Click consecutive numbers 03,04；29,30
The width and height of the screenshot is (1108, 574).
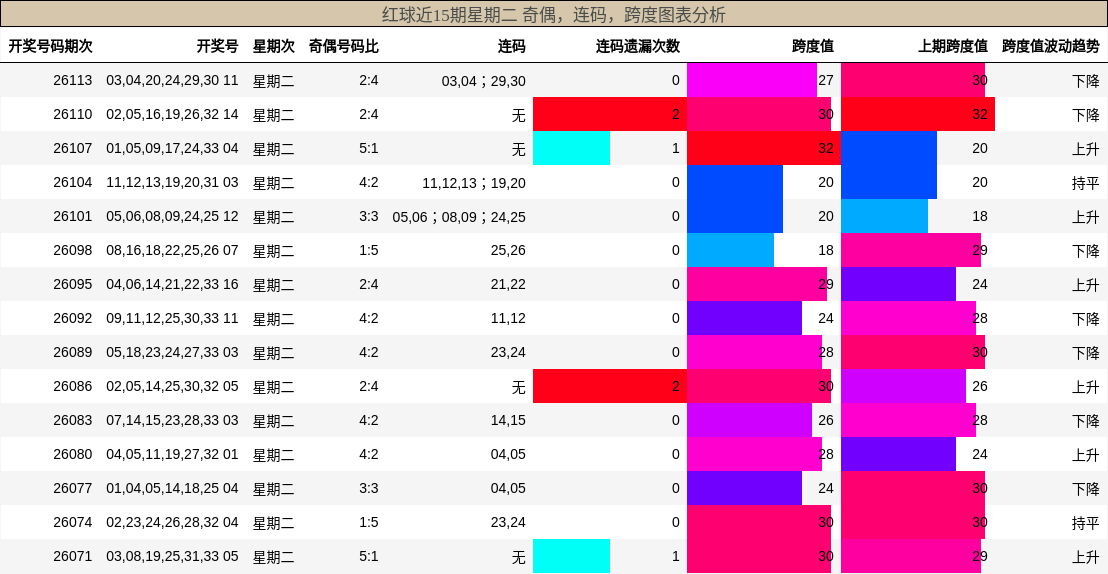(483, 81)
